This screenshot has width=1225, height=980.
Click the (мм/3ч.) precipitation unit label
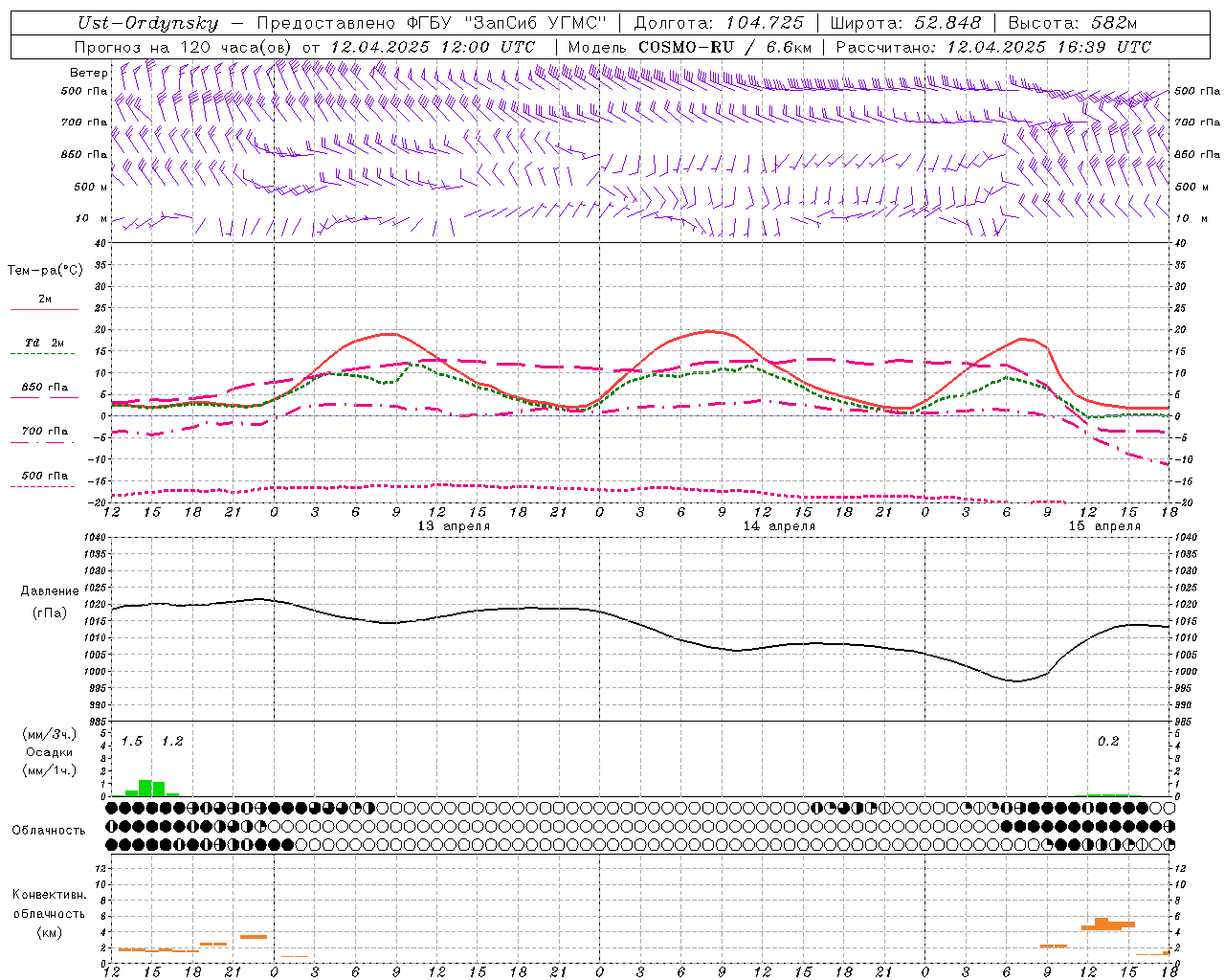[50, 734]
